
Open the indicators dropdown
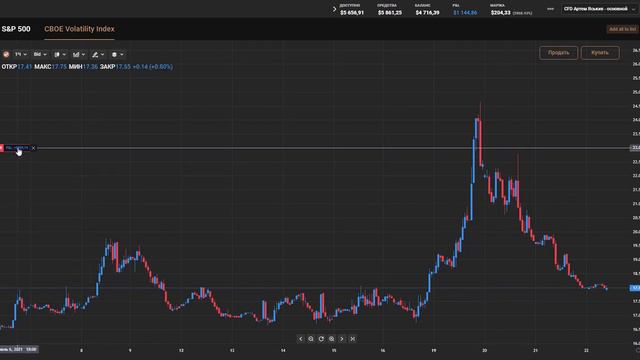pyautogui.click(x=79, y=54)
